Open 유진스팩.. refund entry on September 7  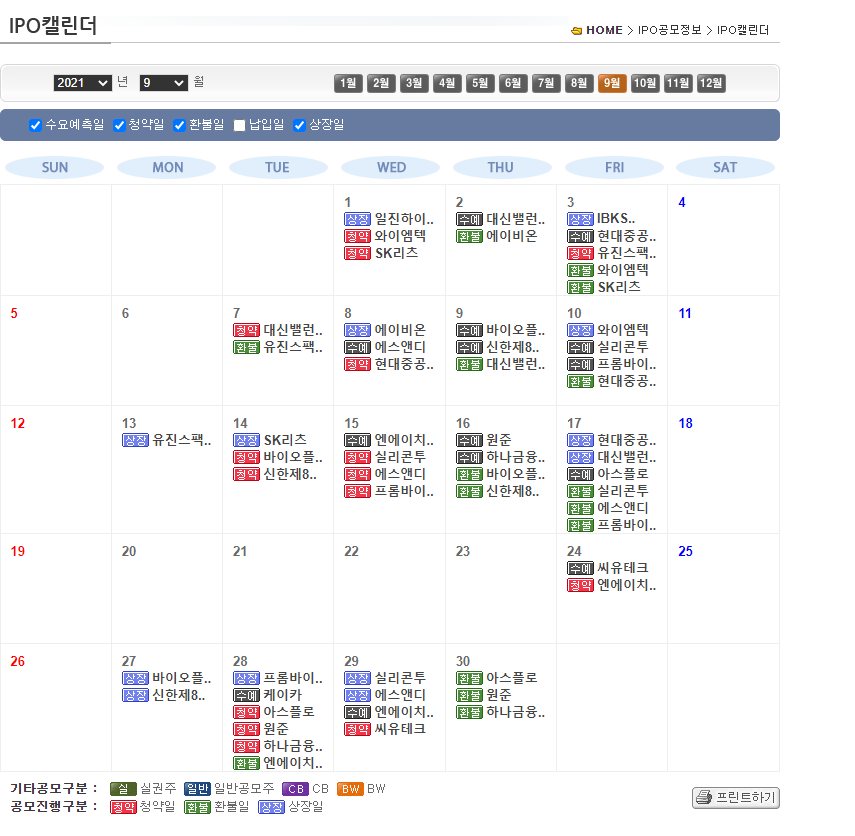293,347
